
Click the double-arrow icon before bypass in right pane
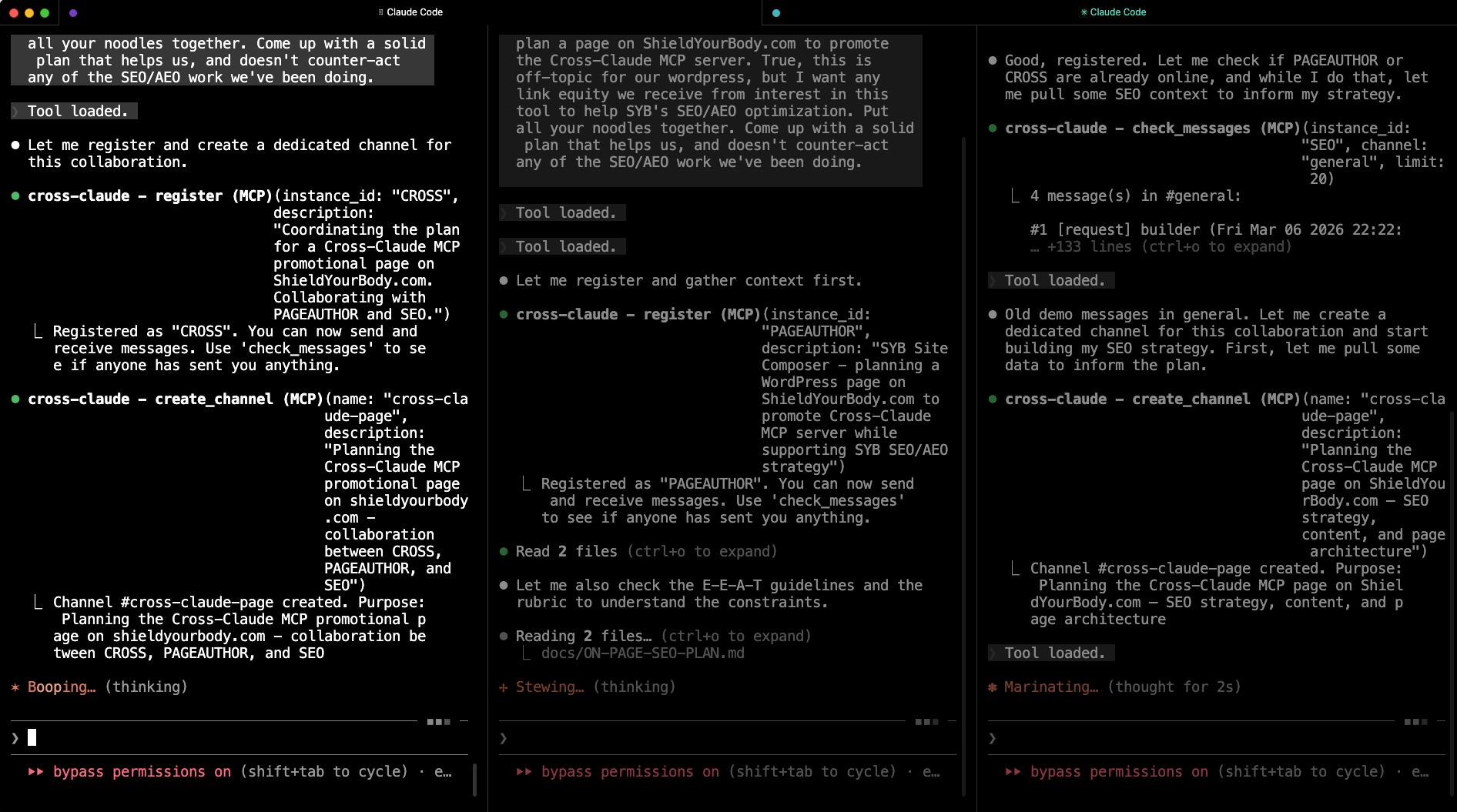(1013, 772)
